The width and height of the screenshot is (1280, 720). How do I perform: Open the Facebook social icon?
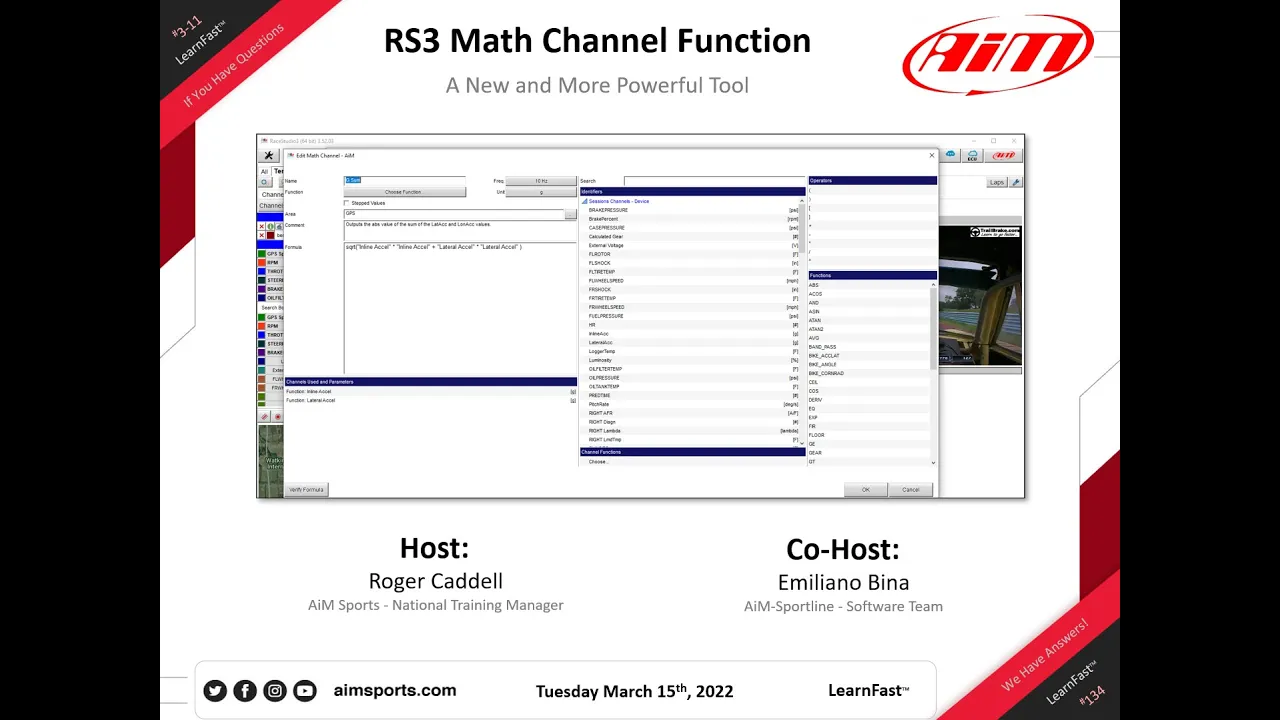[x=245, y=690]
